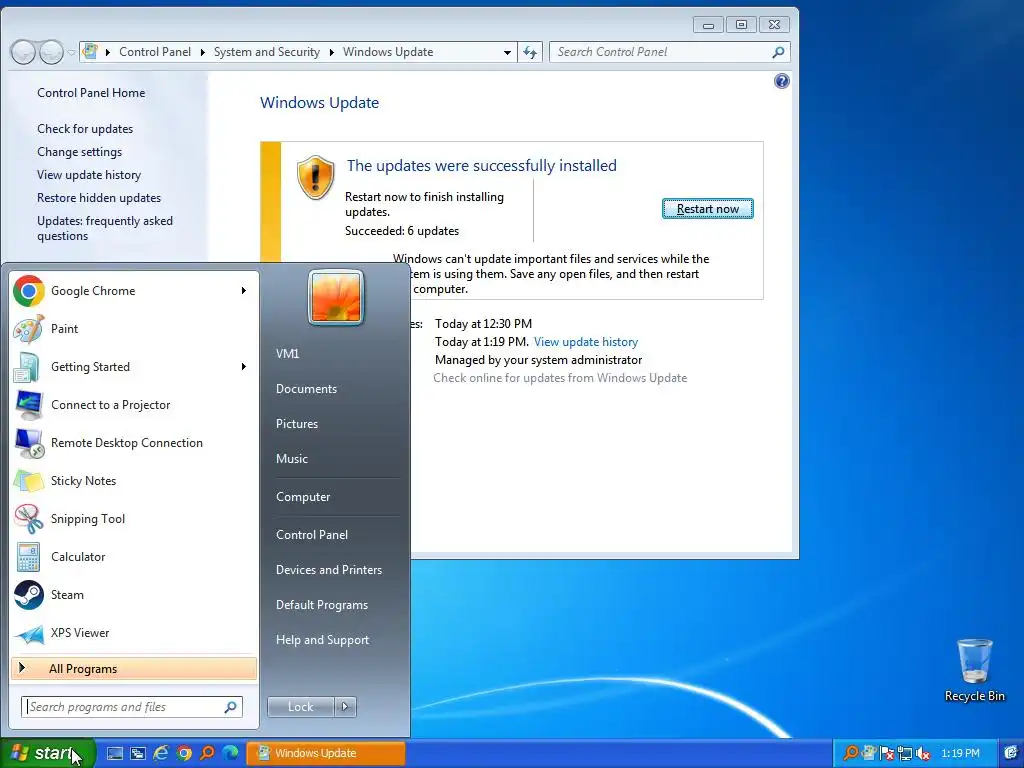The height and width of the screenshot is (768, 1024).
Task: Open Google Chrome from the Start menu
Action: point(134,291)
